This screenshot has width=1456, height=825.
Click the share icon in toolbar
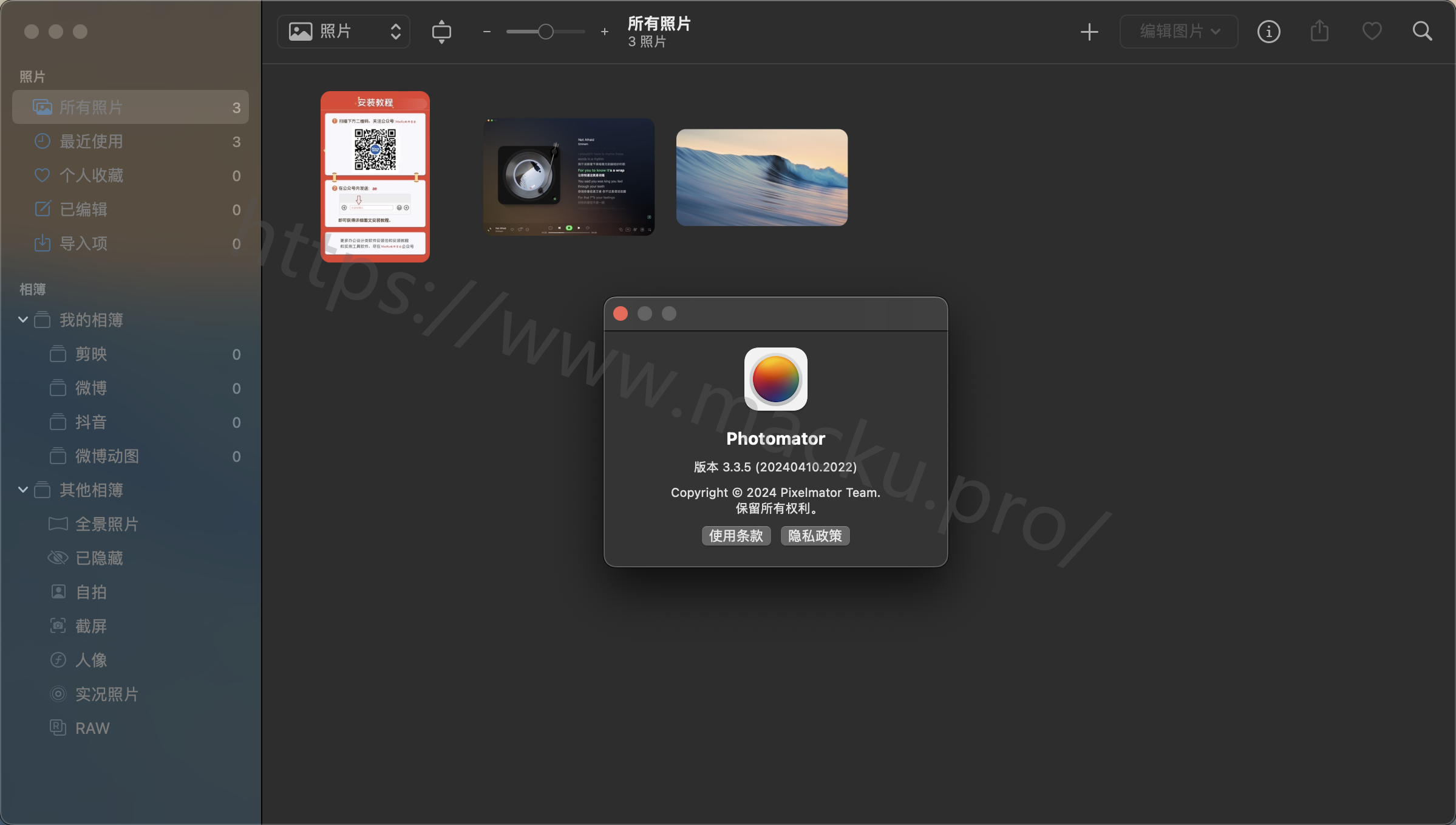point(1319,31)
